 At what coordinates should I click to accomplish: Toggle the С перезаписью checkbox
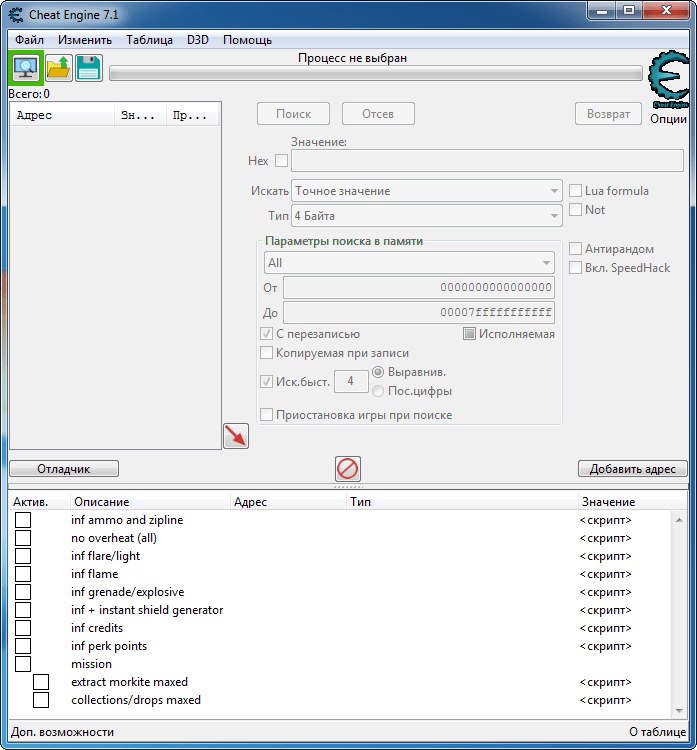(266, 334)
